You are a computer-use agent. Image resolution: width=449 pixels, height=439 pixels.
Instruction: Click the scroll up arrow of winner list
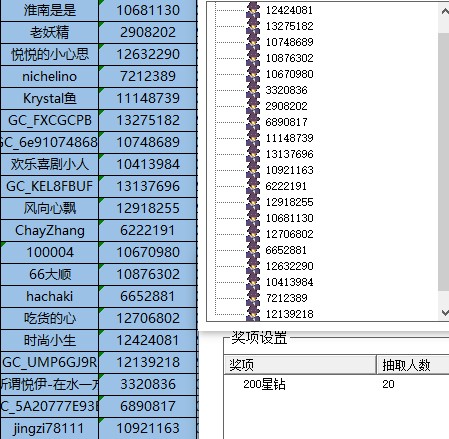point(444,12)
